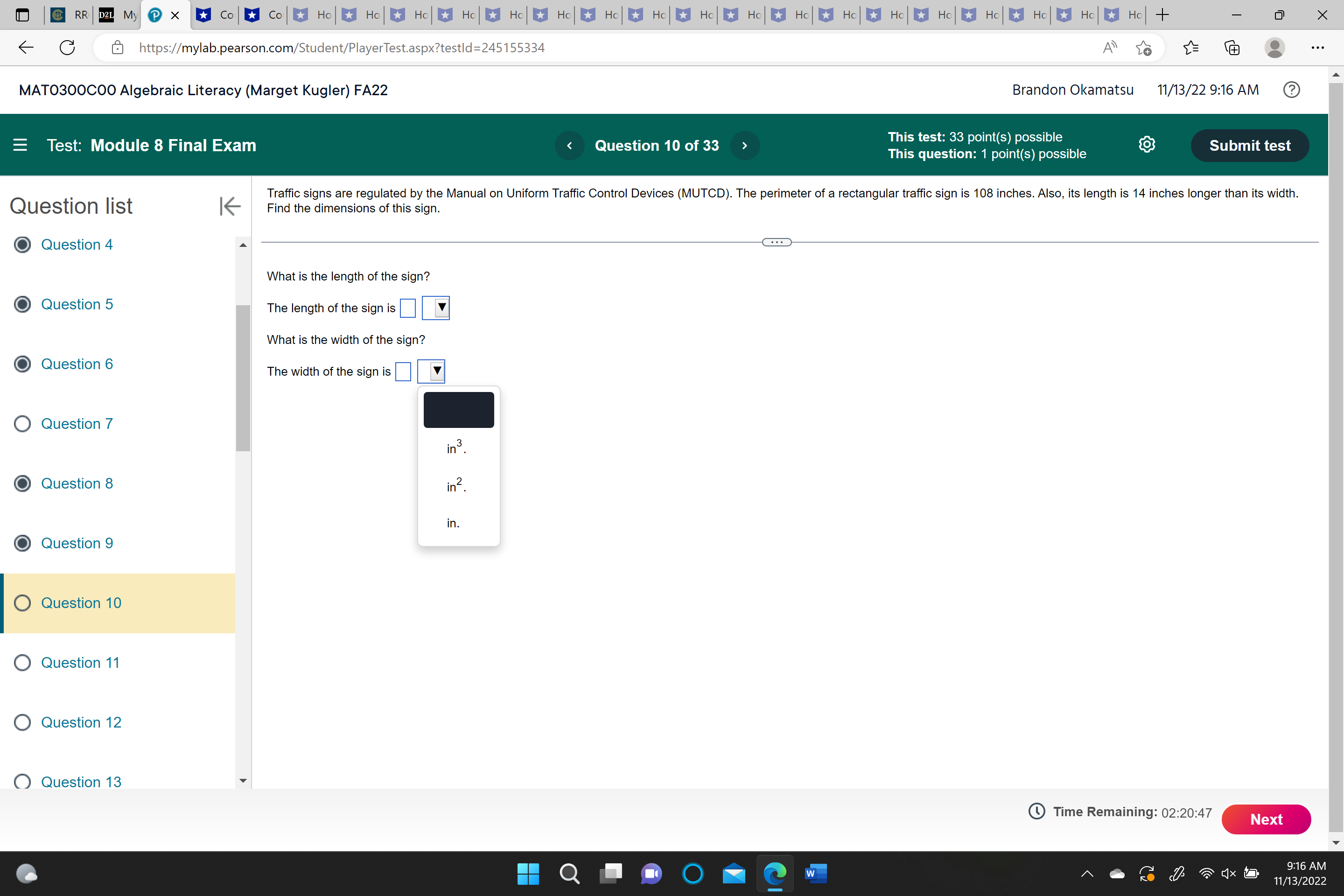Click the help question mark icon
This screenshot has height=896, width=1344.
(1291, 90)
